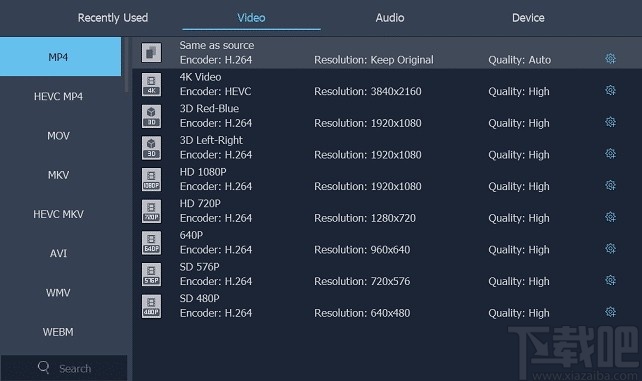
Task: Open settings gear for HD 1080P preset
Action: (x=610, y=185)
